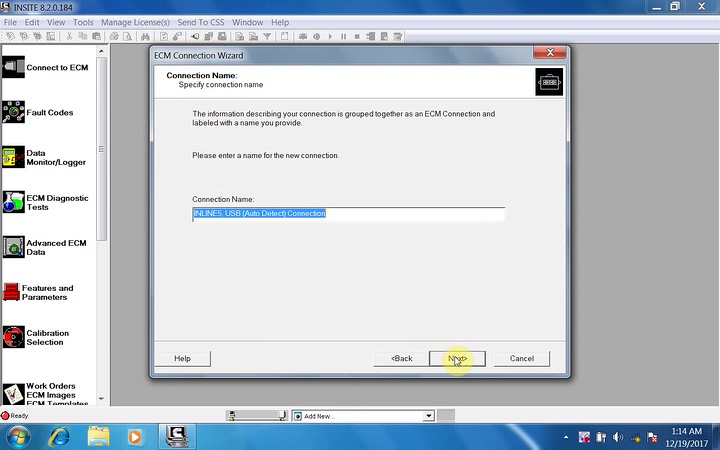Image resolution: width=720 pixels, height=450 pixels.
Task: Click sidebar scroll down arrow
Action: click(101, 399)
